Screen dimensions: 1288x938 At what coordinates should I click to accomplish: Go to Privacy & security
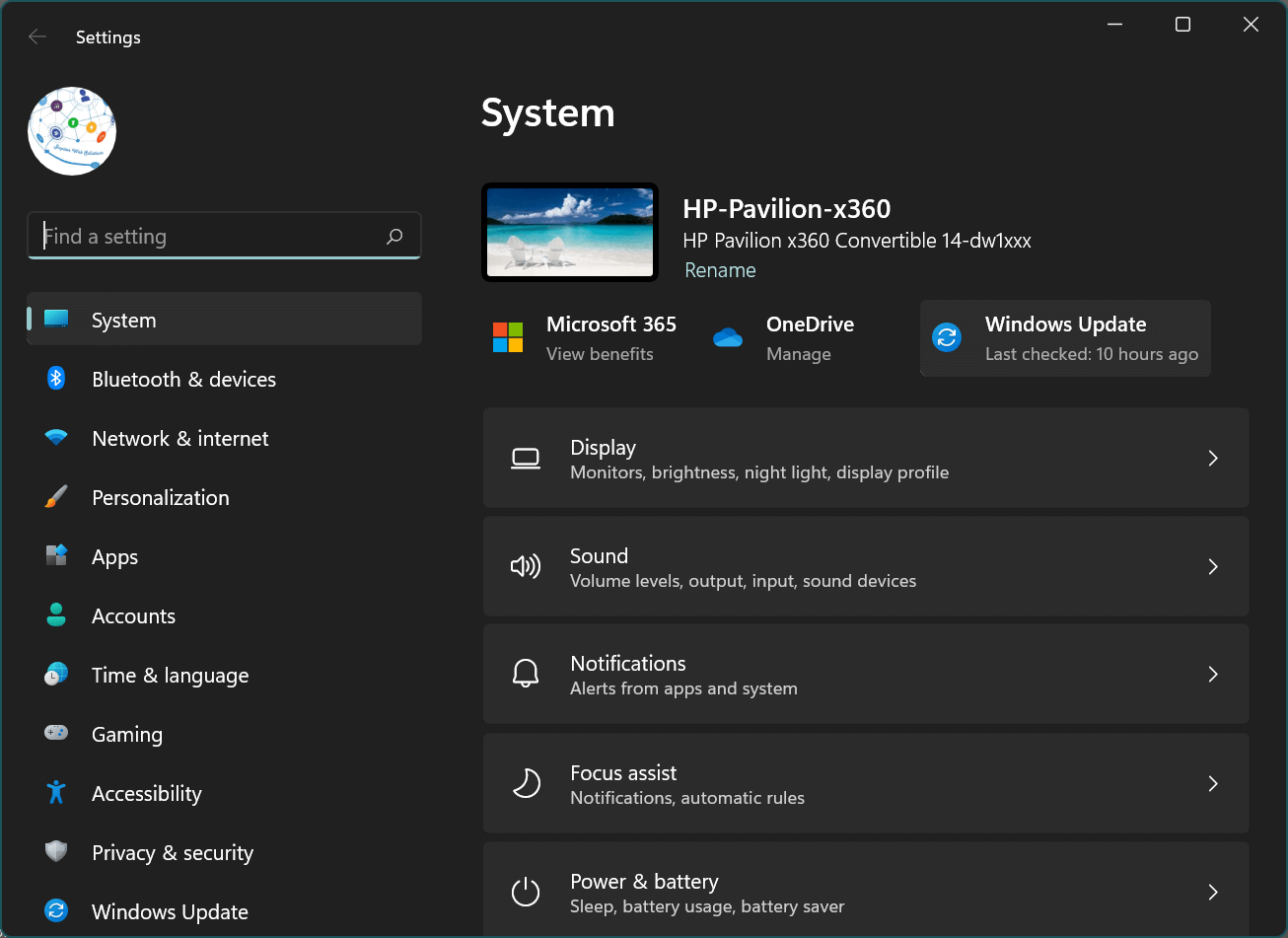coord(224,852)
